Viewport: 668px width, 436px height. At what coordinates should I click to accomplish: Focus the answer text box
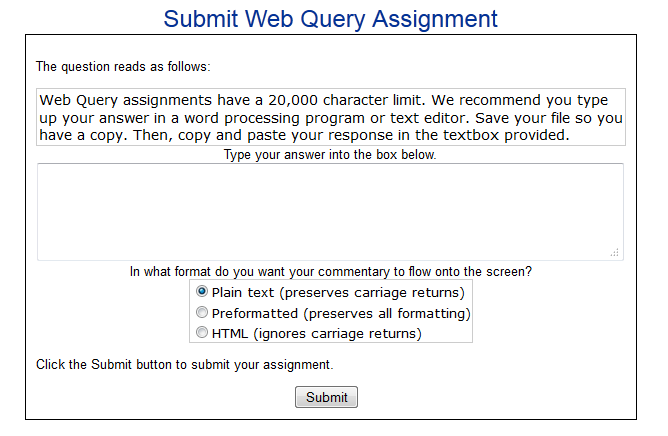[x=330, y=211]
